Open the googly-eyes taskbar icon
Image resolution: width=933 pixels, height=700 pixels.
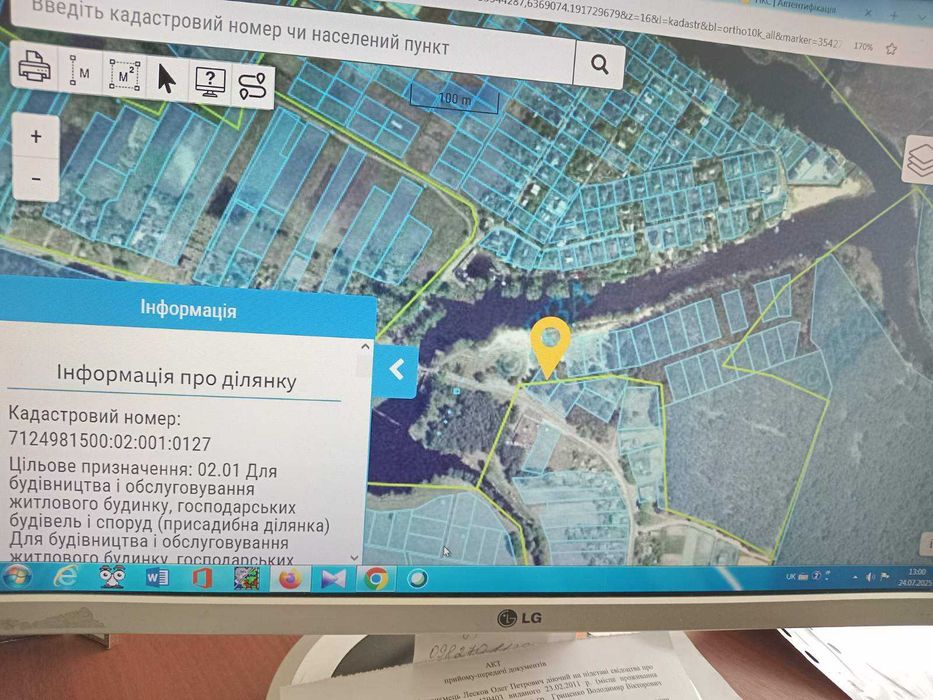[112, 577]
